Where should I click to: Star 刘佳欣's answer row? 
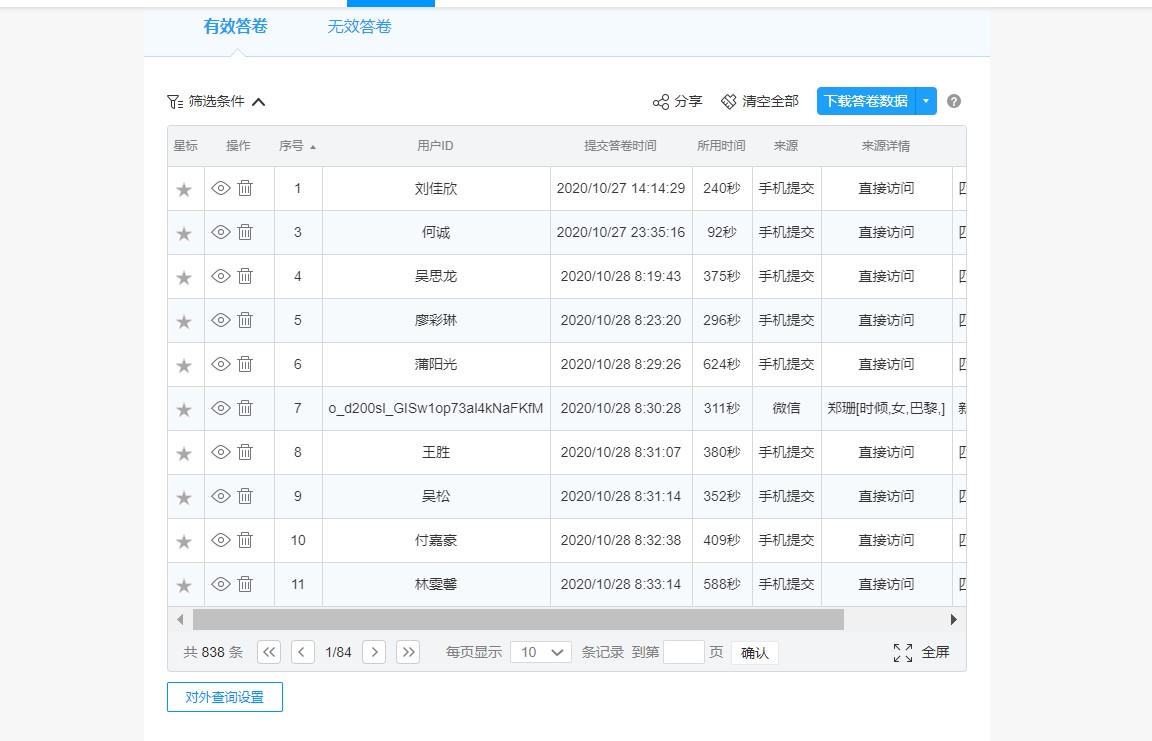pyautogui.click(x=184, y=188)
